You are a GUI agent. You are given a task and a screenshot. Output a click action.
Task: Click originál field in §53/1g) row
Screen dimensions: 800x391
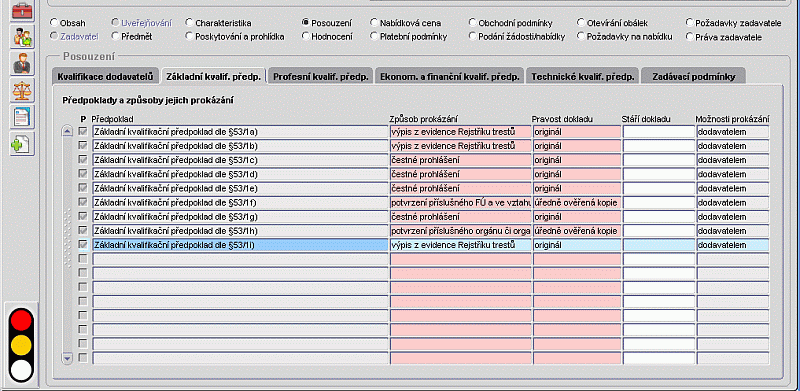click(x=577, y=216)
